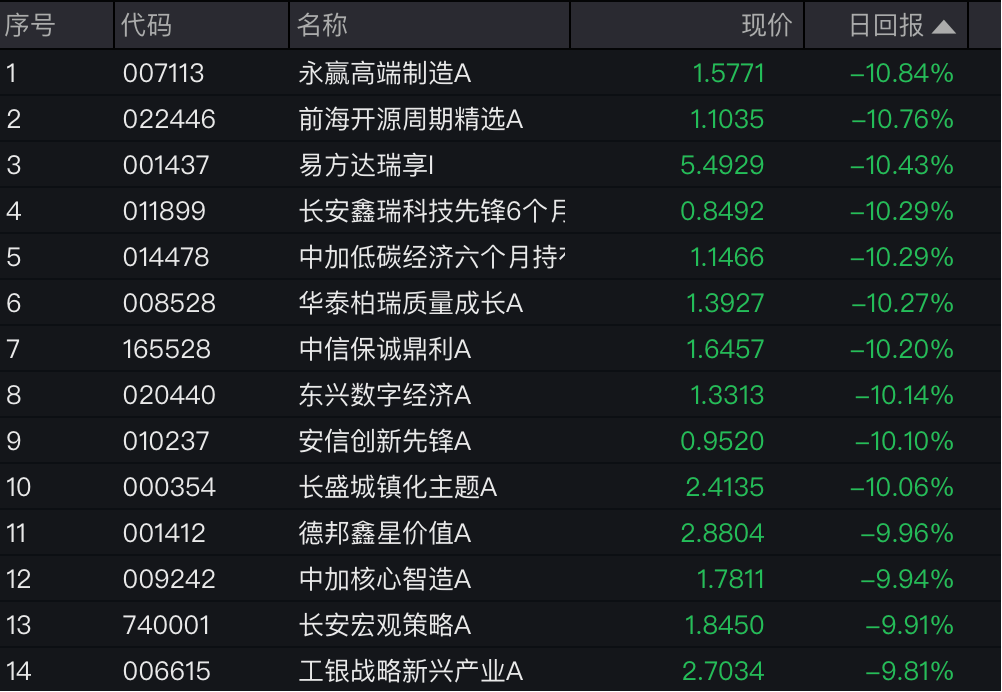Select fund code 011899

(x=164, y=211)
